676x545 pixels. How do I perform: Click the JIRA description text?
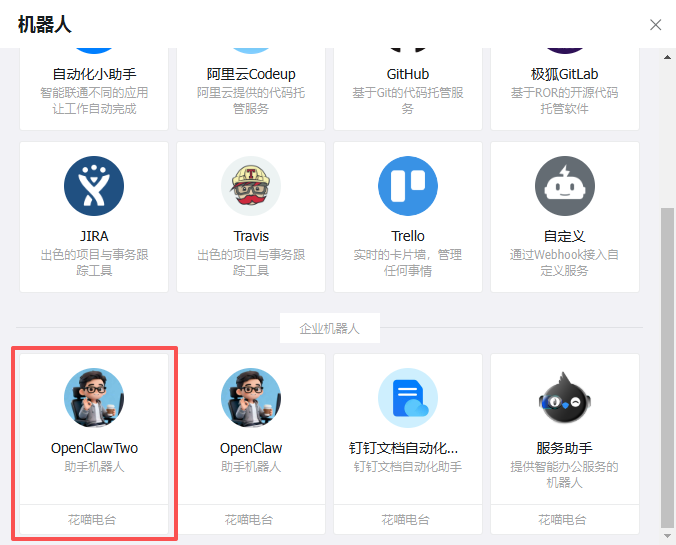point(94,263)
